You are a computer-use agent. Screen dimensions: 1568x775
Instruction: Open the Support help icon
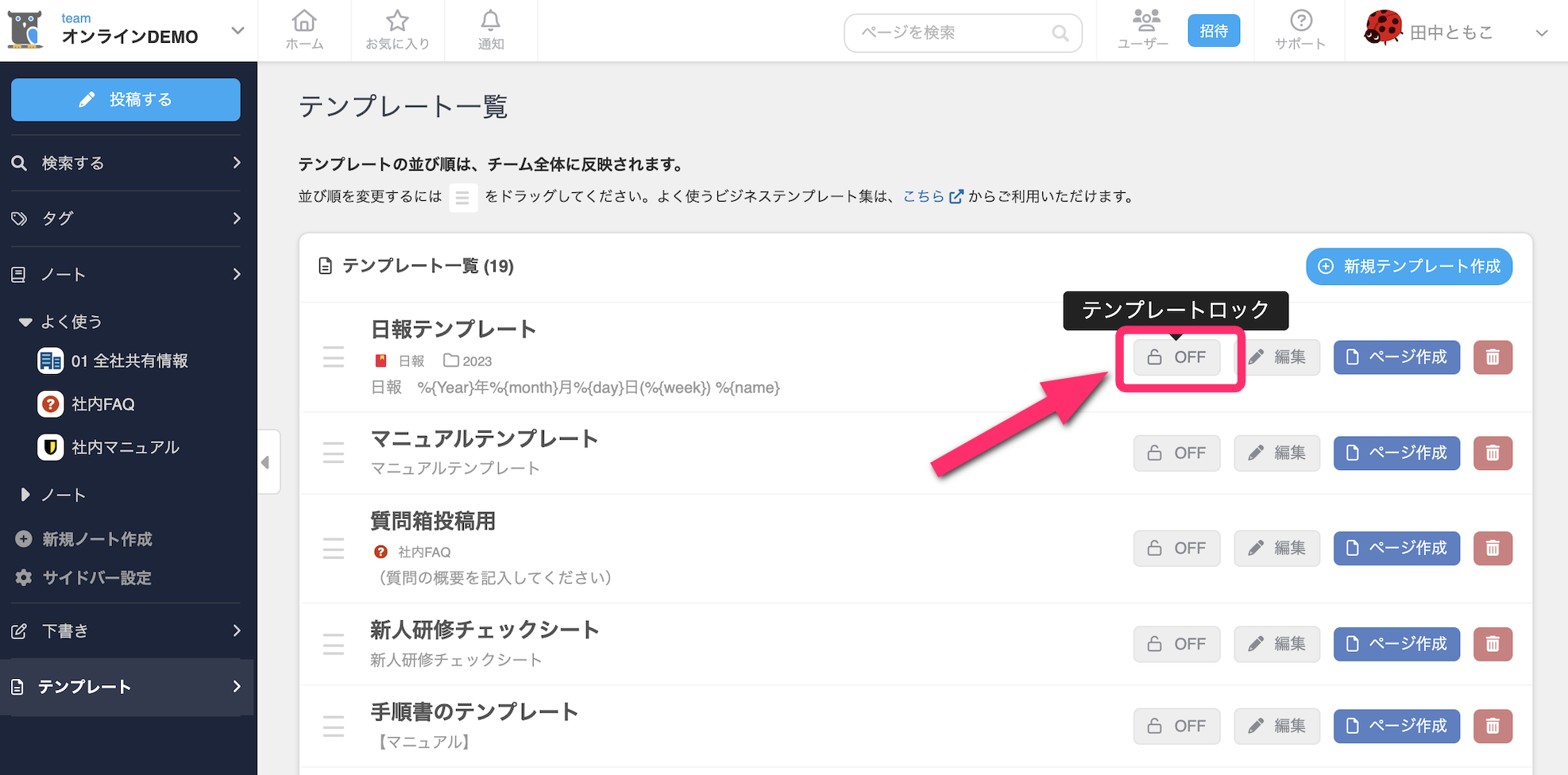pos(1300,30)
